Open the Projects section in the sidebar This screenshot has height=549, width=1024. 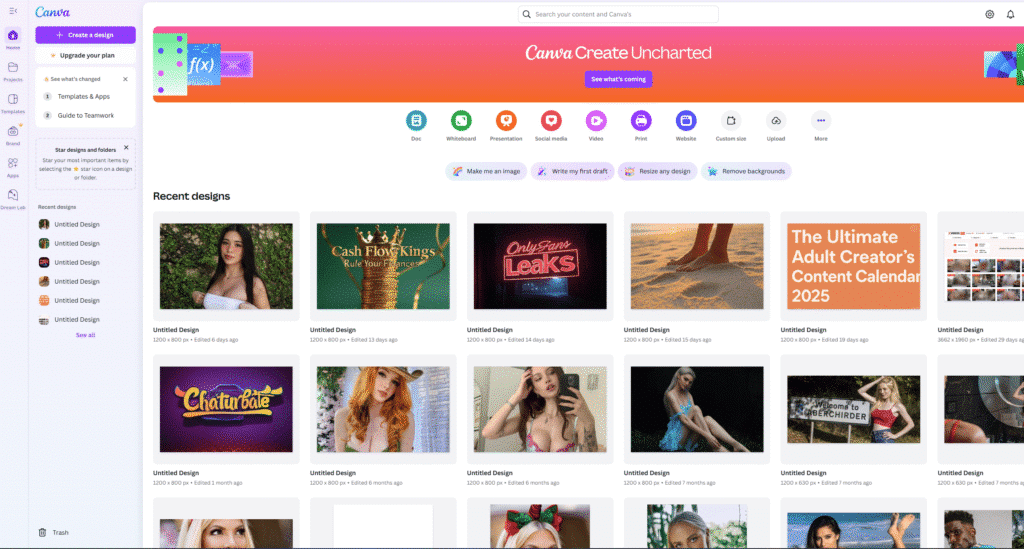click(x=13, y=68)
